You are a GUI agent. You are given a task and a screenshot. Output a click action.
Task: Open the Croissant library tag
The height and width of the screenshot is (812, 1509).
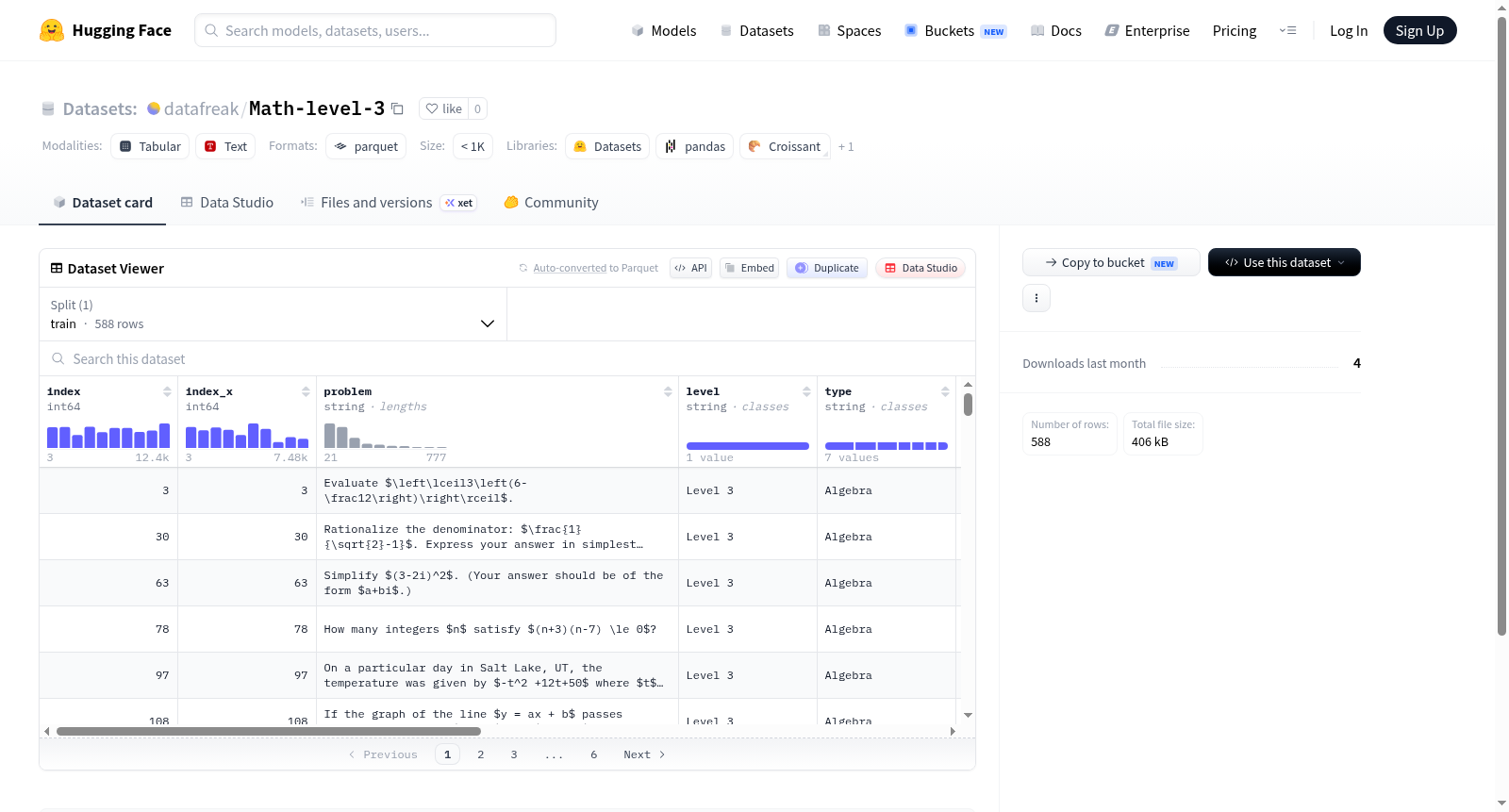785,146
